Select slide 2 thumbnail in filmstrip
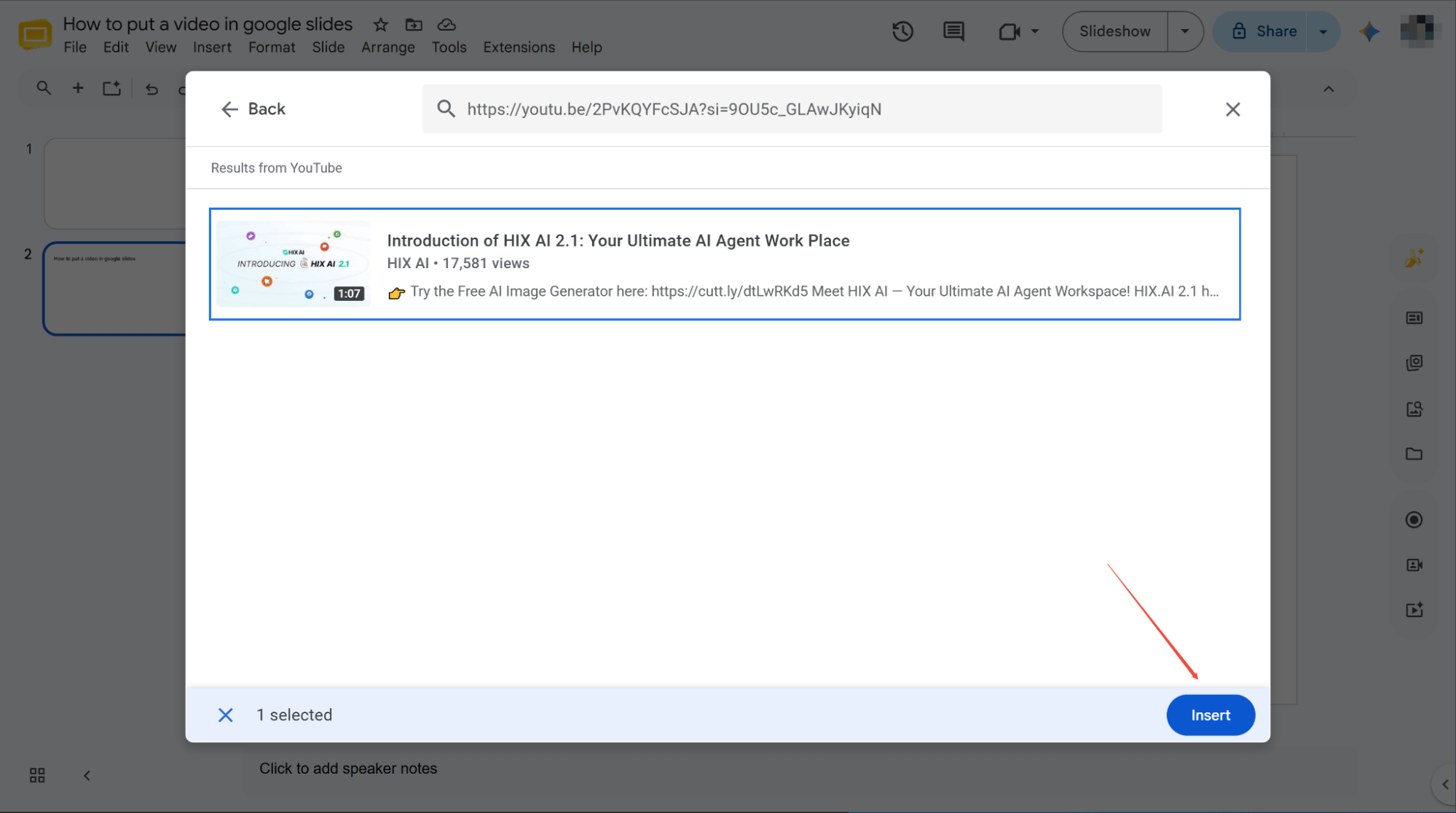The image size is (1456, 813). pos(115,288)
